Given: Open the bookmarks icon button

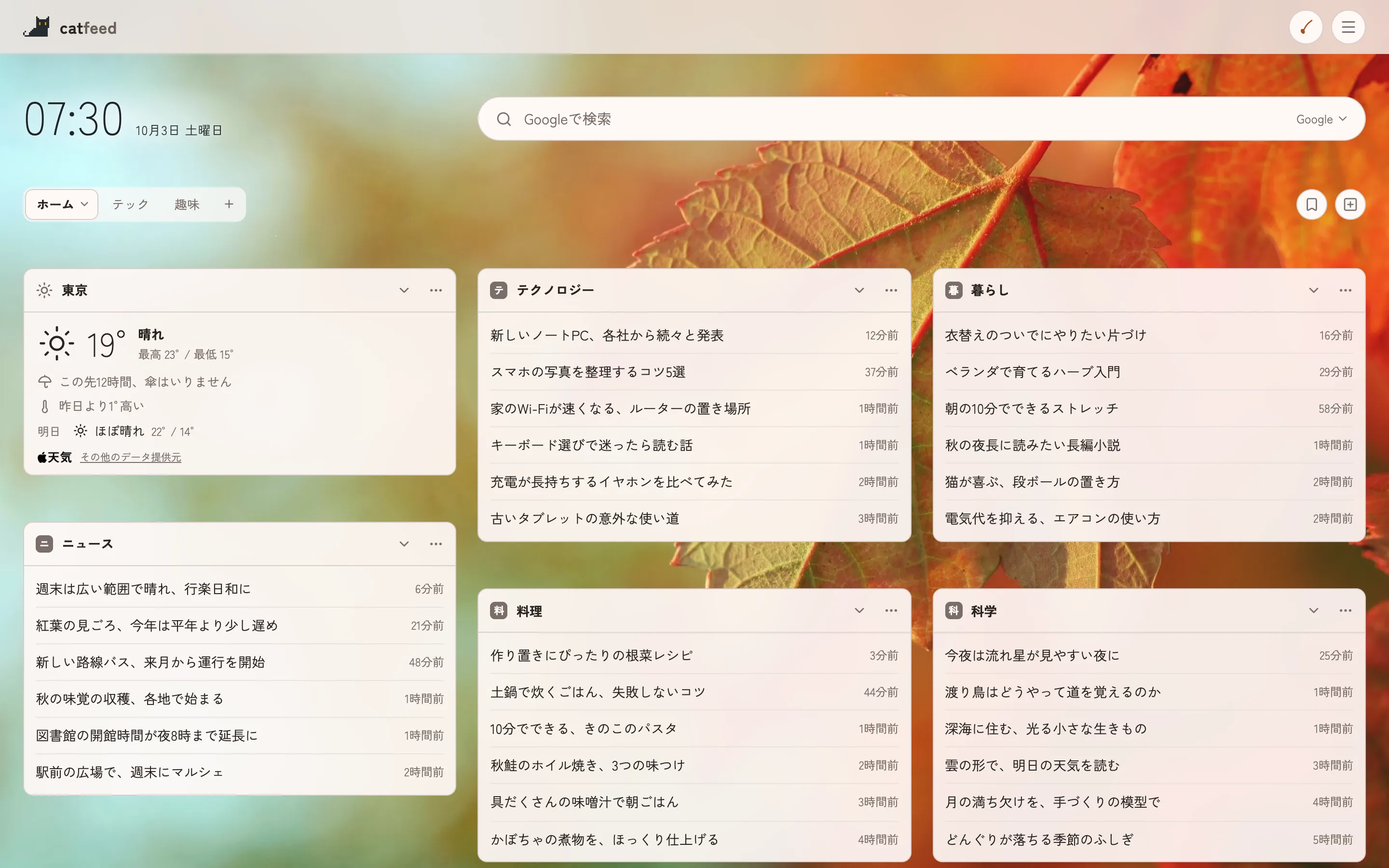Looking at the screenshot, I should pos(1311,204).
